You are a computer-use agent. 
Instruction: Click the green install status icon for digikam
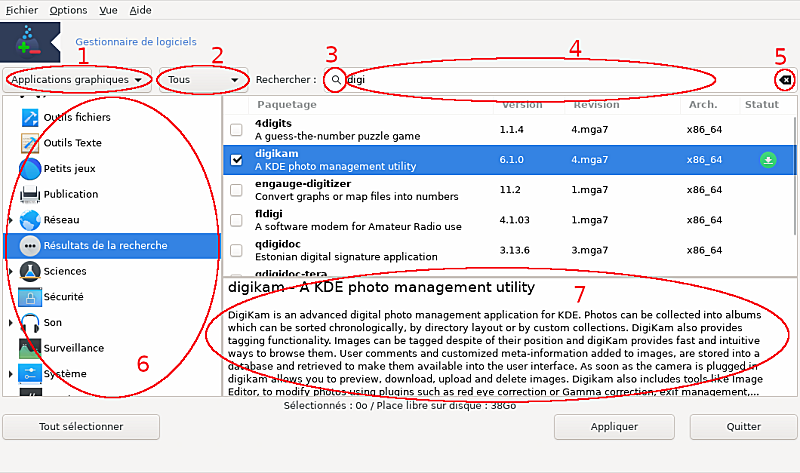767,159
